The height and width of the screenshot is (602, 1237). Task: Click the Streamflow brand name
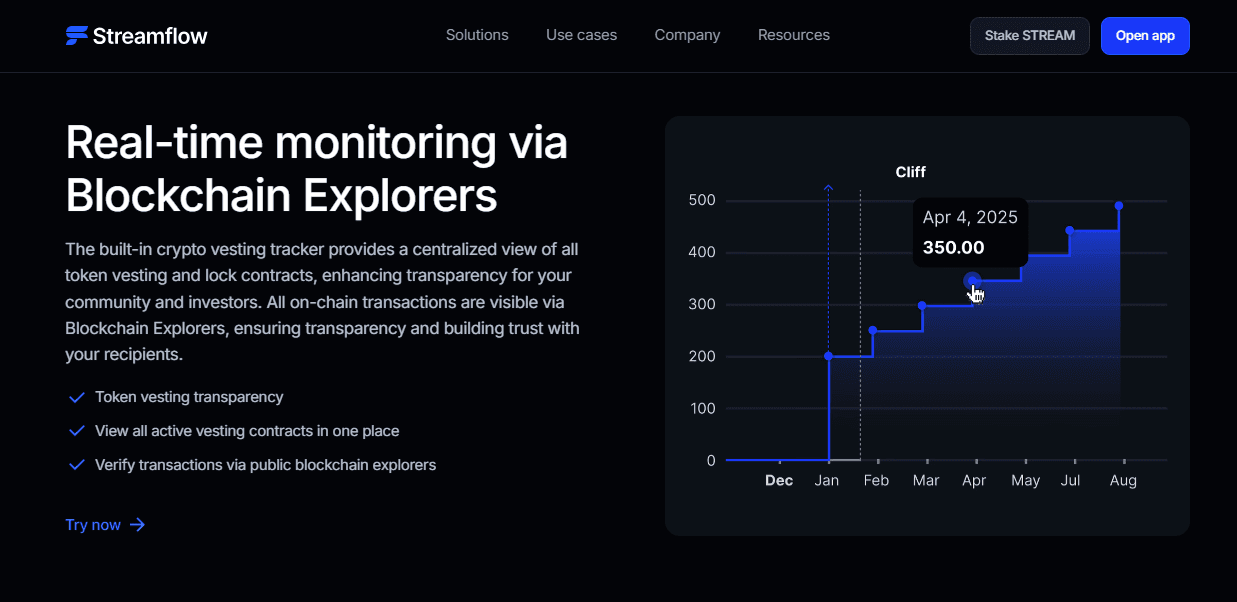pos(150,36)
